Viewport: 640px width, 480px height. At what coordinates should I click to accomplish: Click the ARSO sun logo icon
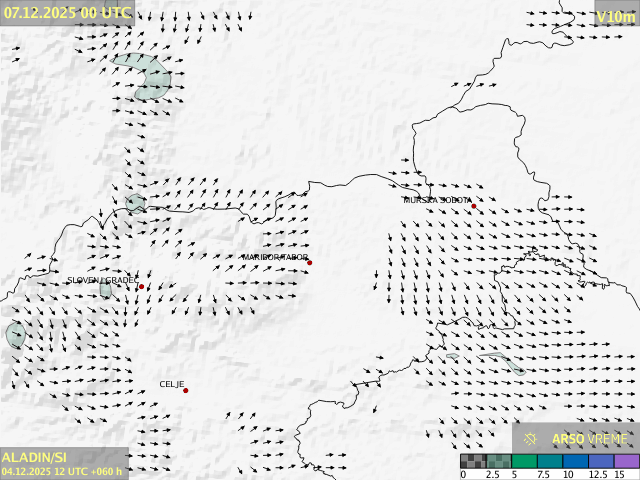tap(531, 439)
